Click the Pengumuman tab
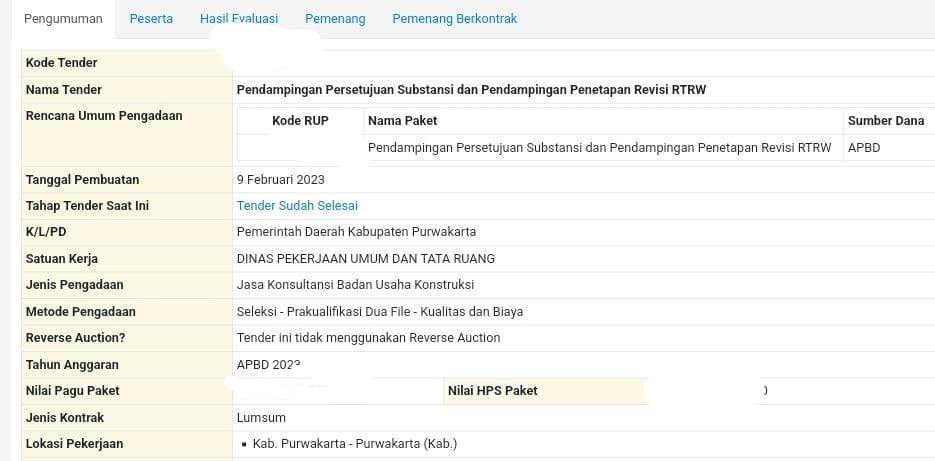 pos(63,19)
